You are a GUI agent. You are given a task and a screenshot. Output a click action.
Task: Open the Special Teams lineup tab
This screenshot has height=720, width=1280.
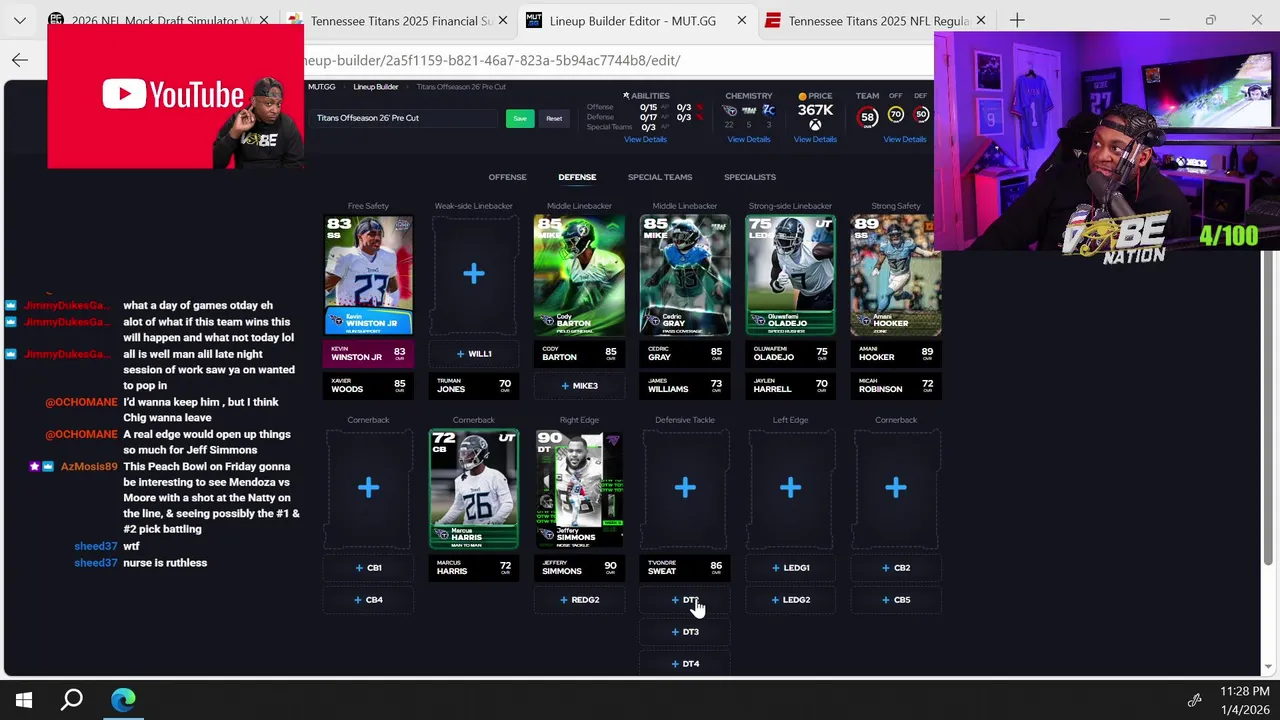click(x=660, y=177)
